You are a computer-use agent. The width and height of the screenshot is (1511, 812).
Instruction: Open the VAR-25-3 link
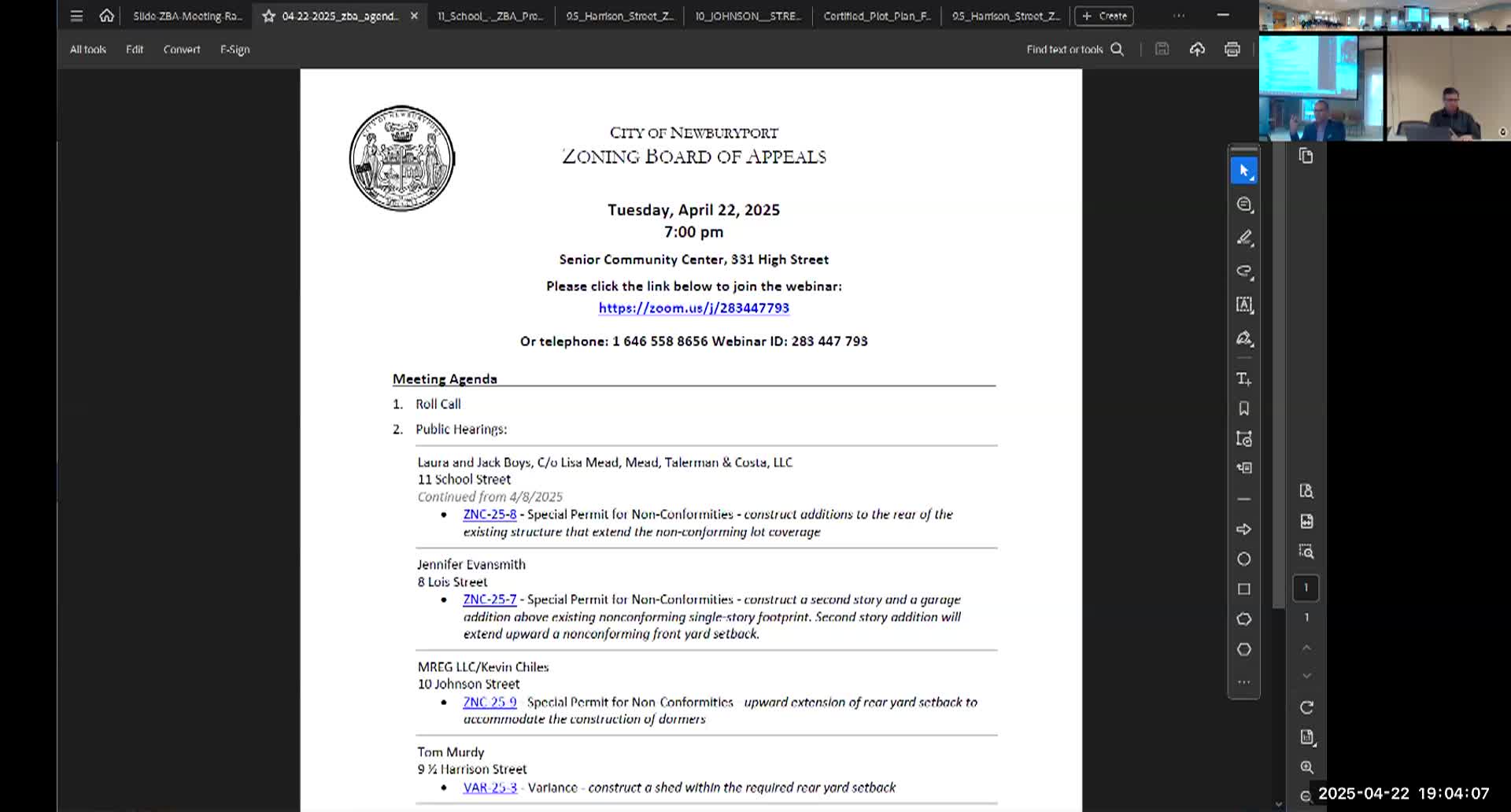click(490, 788)
